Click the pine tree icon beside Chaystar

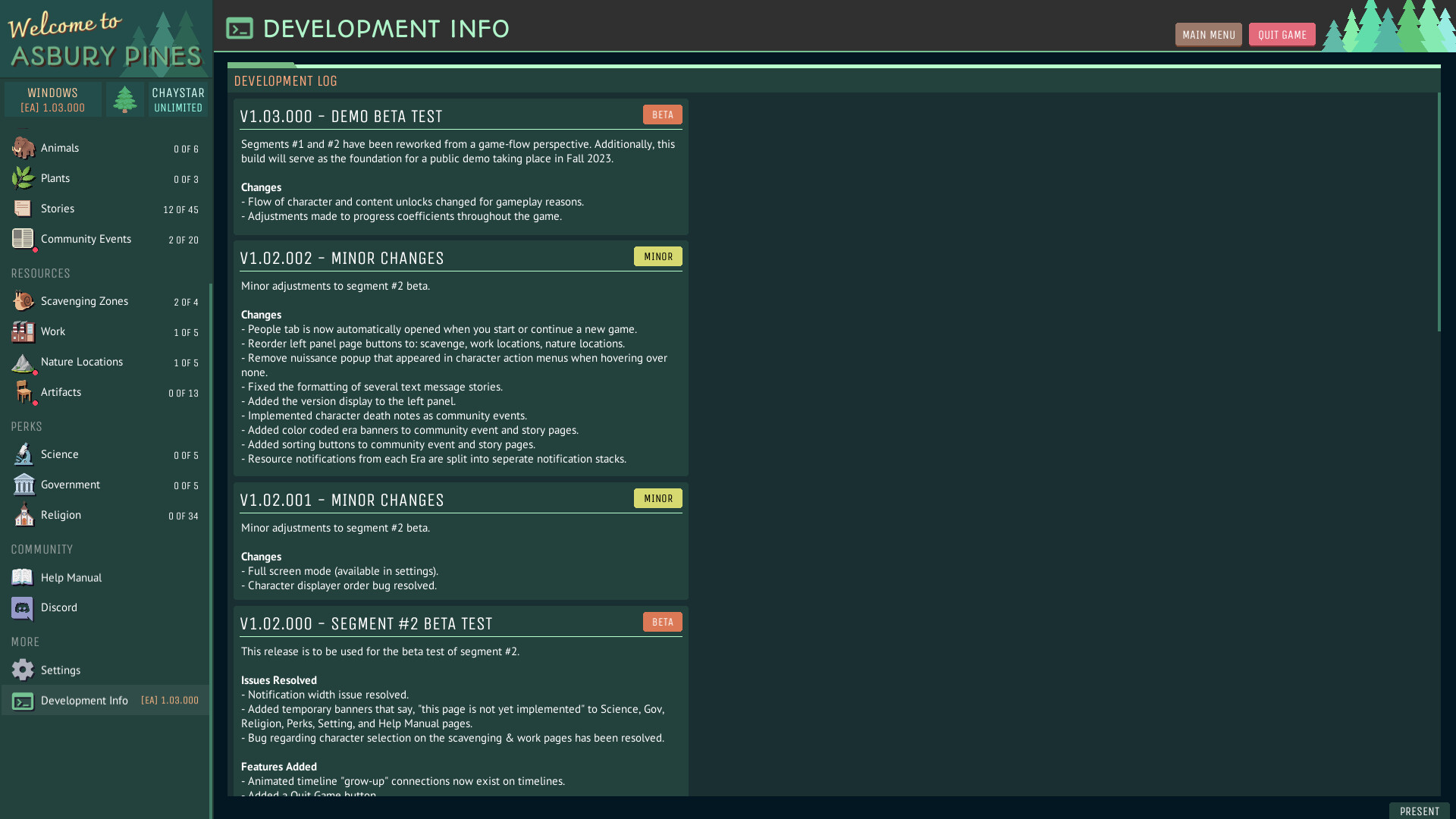[x=125, y=99]
